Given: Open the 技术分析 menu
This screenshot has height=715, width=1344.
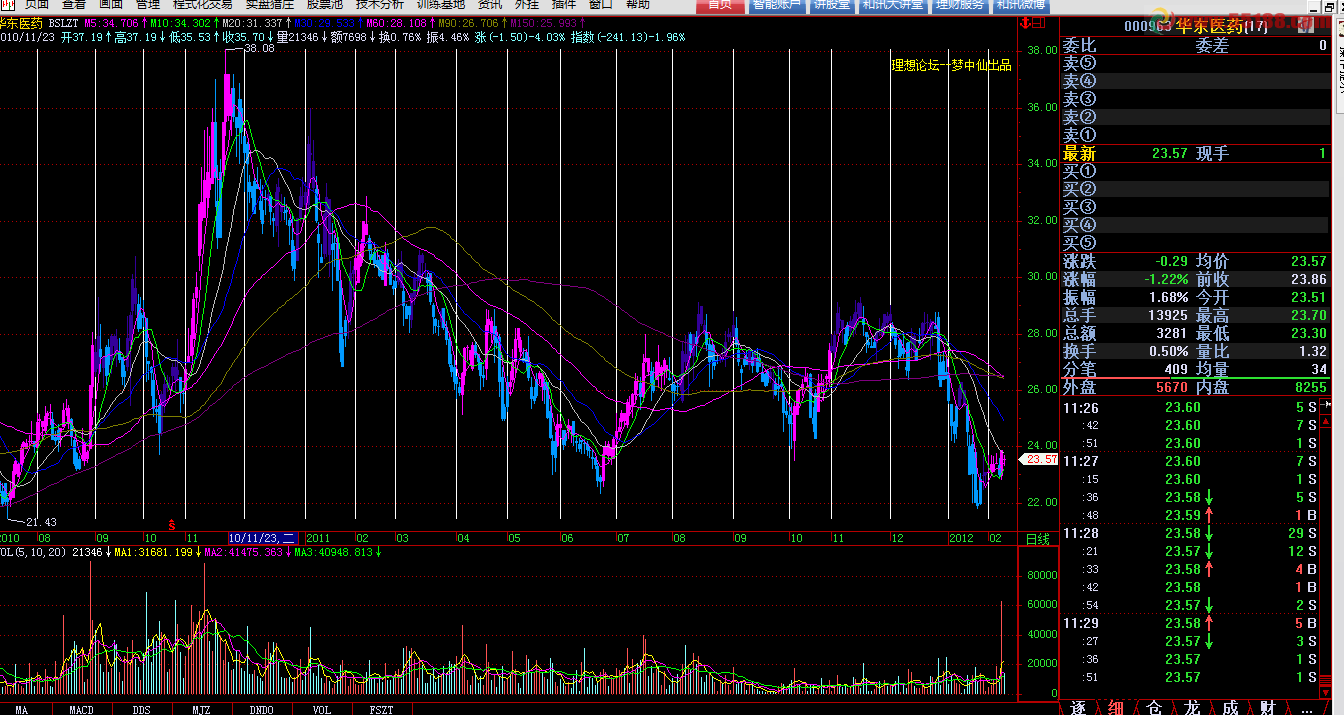Looking at the screenshot, I should 380,5.
